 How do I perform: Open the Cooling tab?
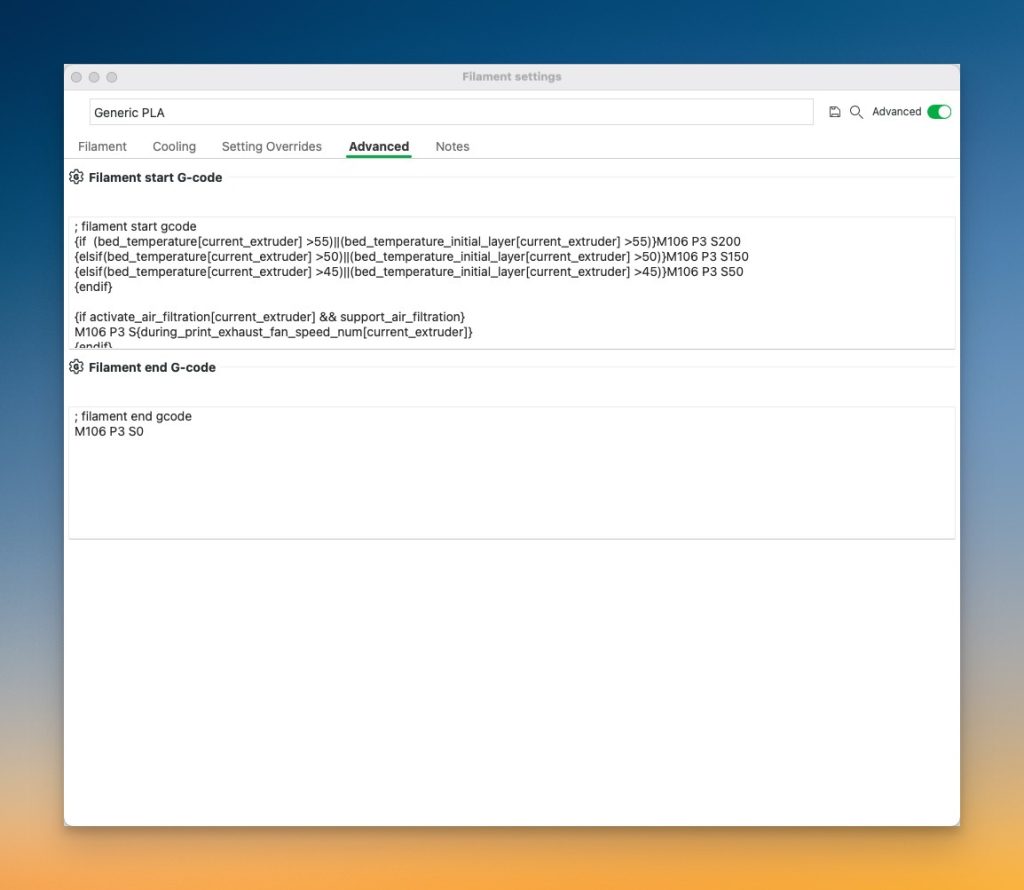tap(174, 146)
